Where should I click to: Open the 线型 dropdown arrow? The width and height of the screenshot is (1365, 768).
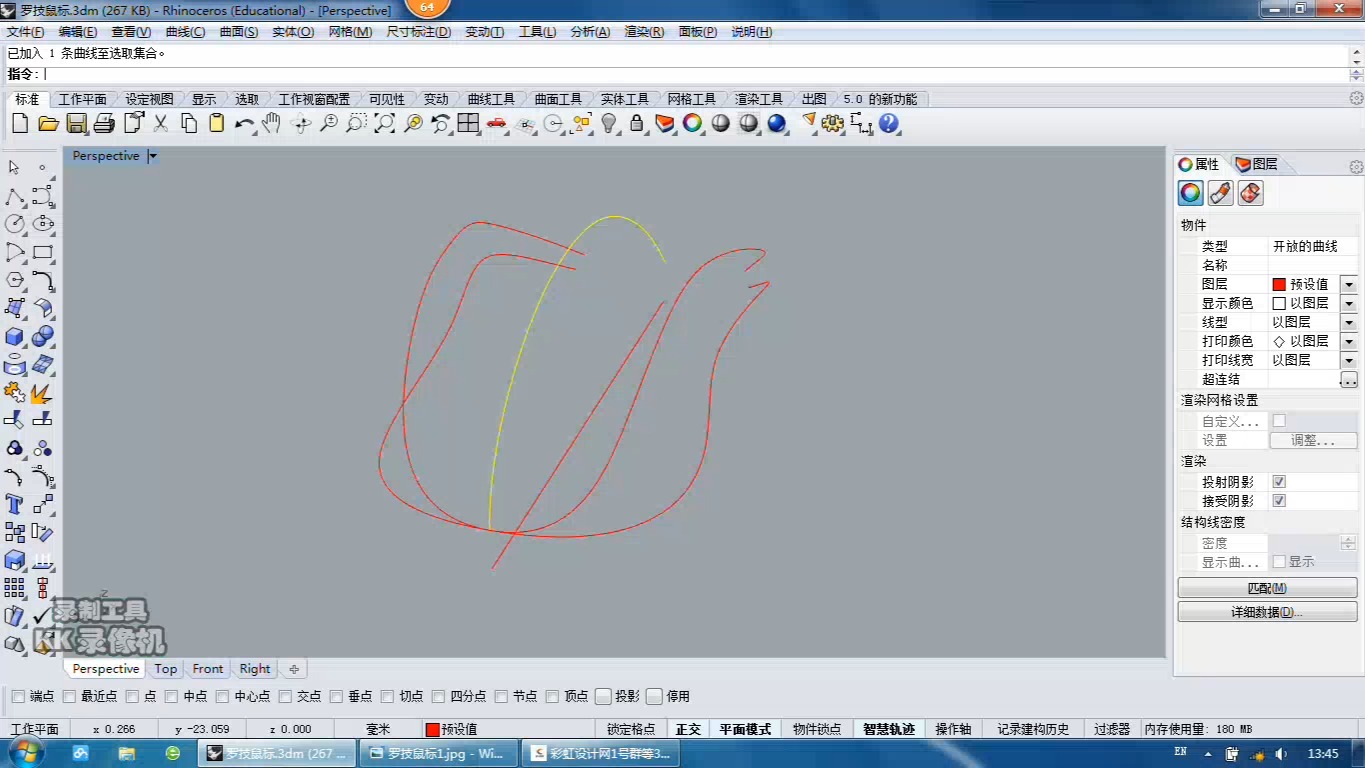pyautogui.click(x=1348, y=322)
